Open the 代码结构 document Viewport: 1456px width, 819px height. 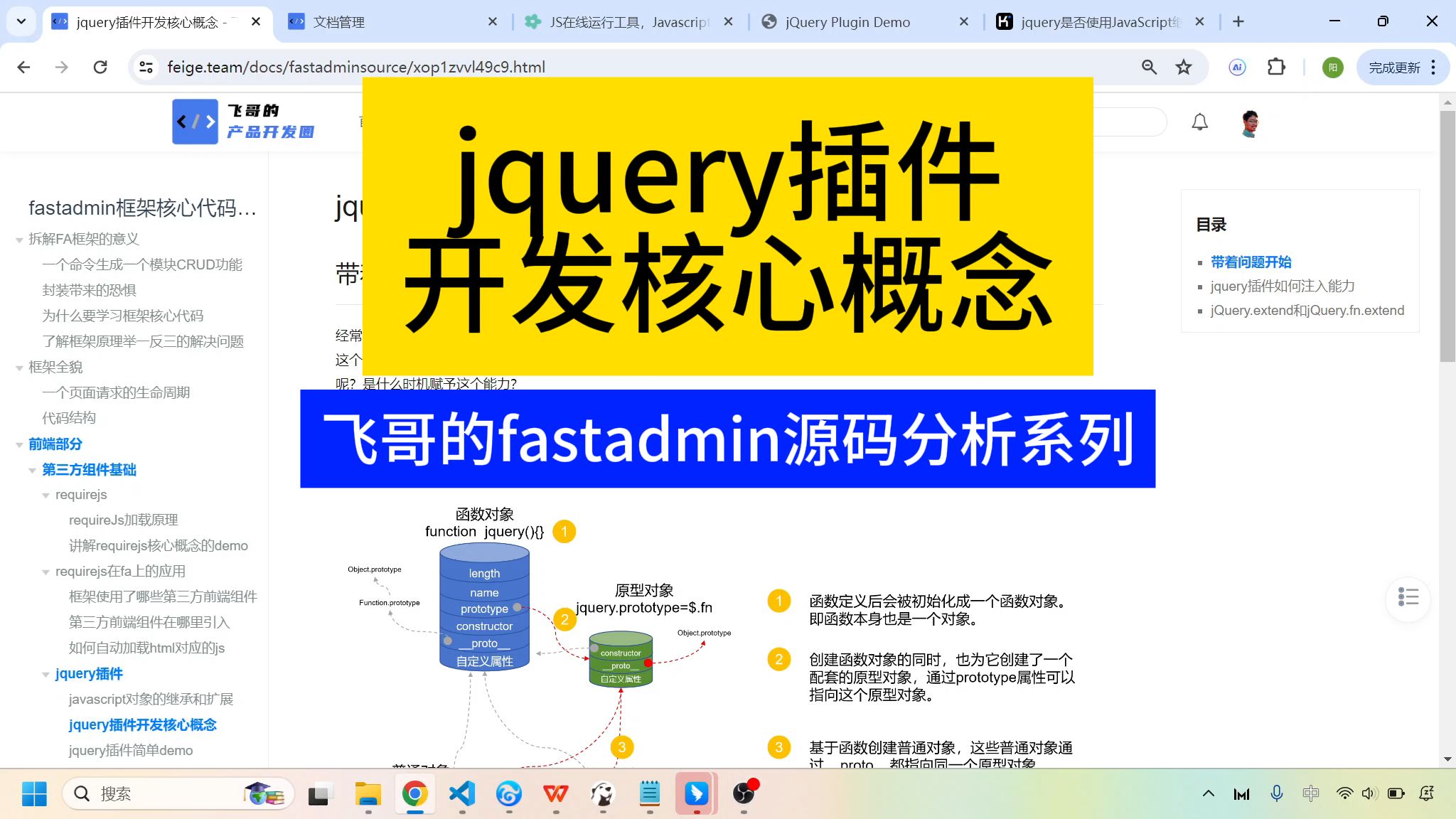[69, 418]
